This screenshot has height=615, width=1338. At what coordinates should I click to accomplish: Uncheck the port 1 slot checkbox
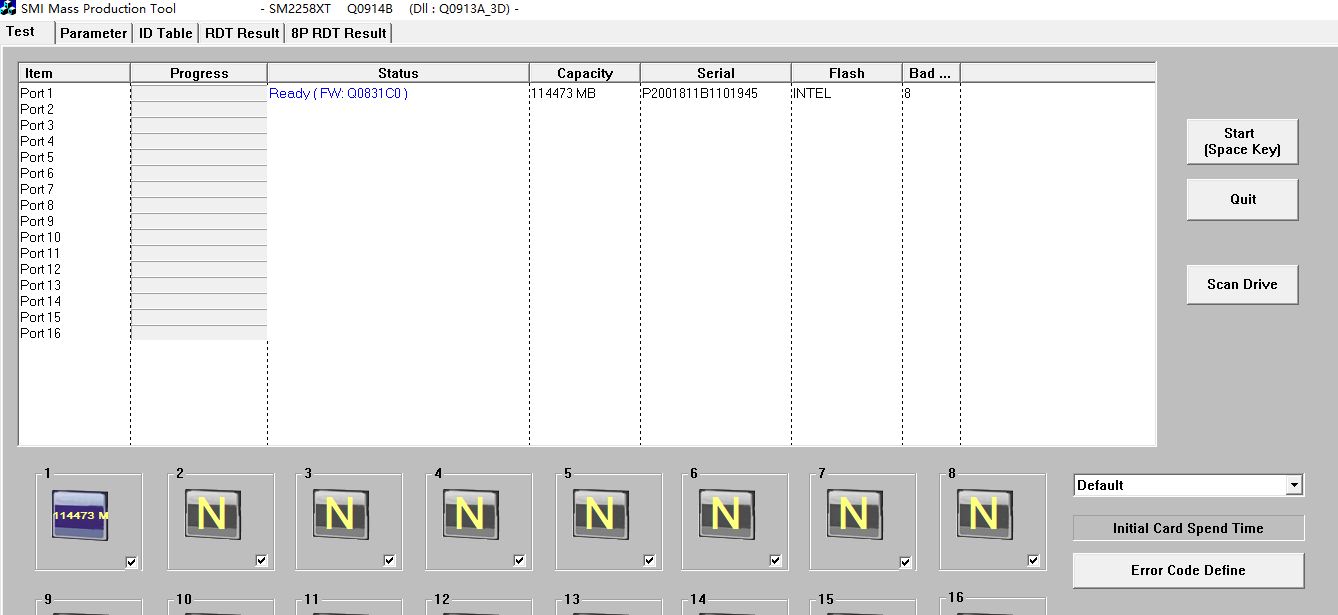(x=132, y=562)
